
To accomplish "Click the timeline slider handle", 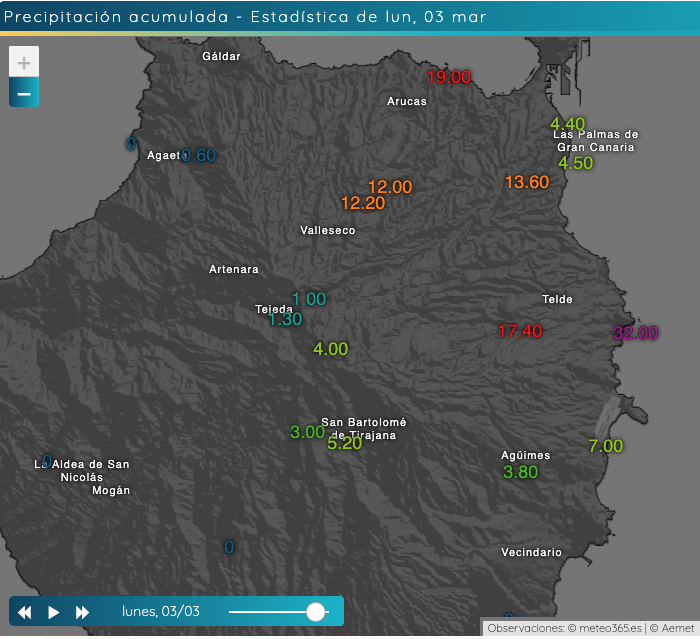I will point(316,612).
